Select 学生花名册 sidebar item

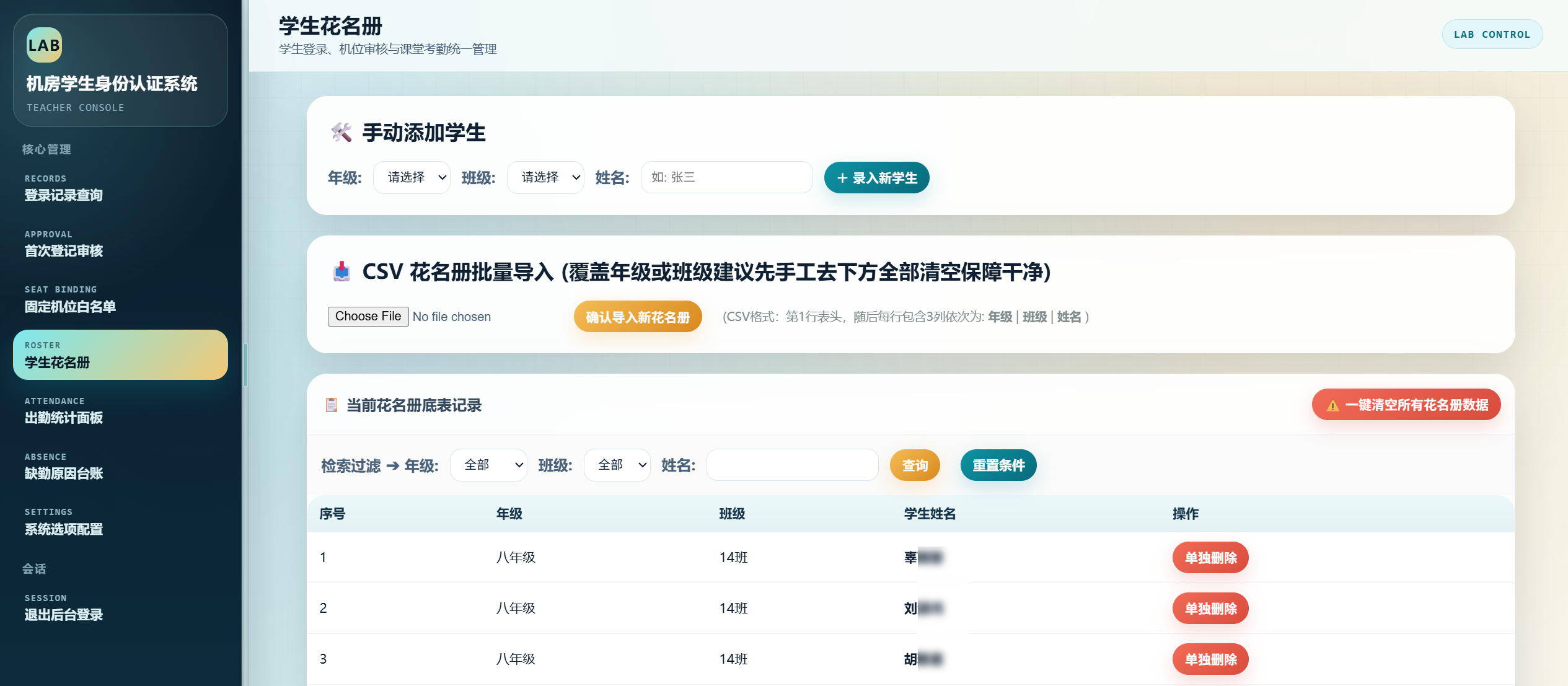120,354
